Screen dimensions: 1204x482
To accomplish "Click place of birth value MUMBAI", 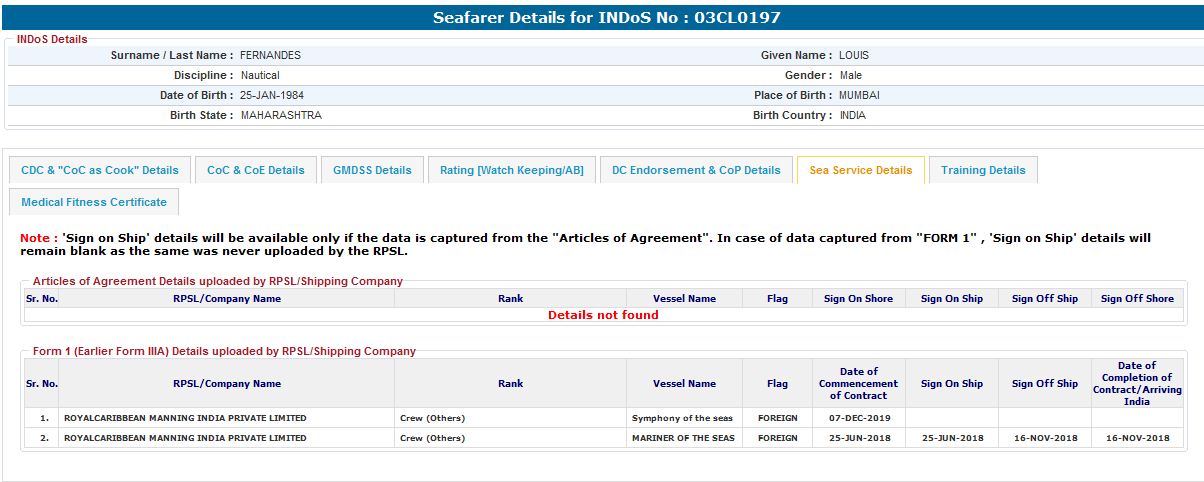I will pos(859,95).
